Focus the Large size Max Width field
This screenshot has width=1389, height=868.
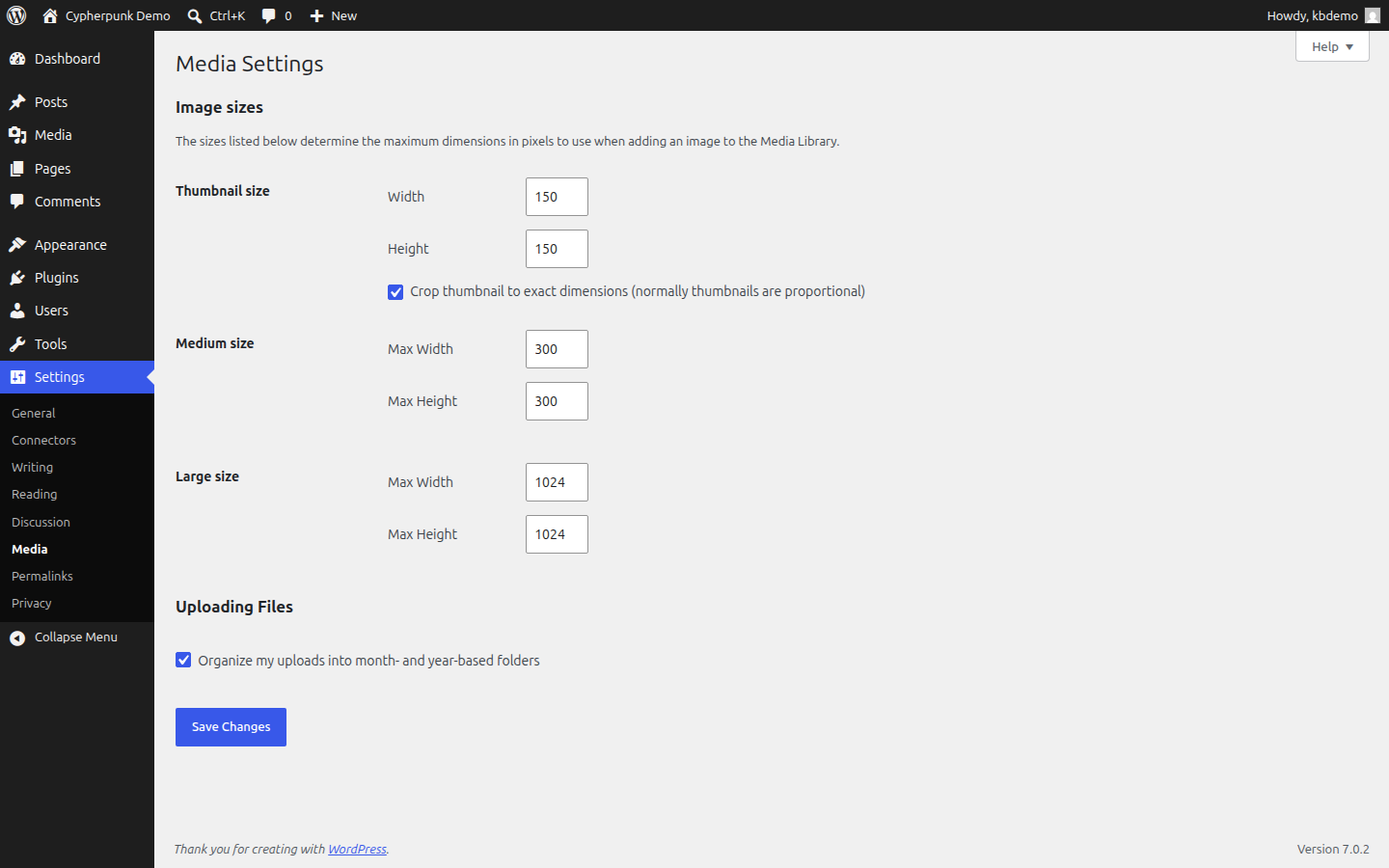coord(557,482)
